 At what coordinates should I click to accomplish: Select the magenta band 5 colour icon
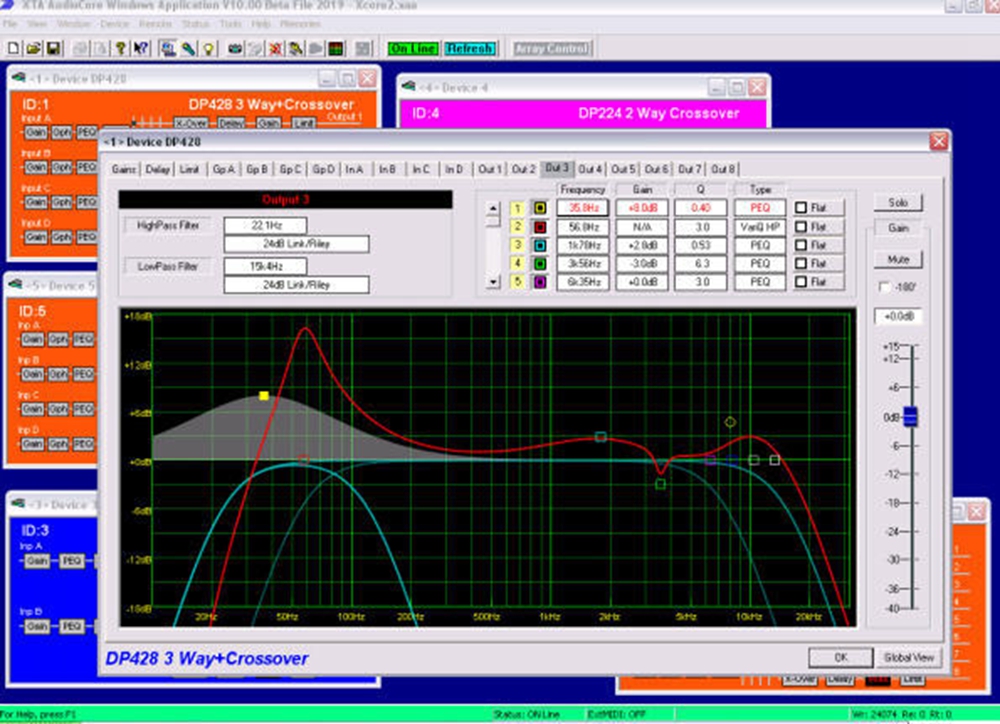coord(540,282)
